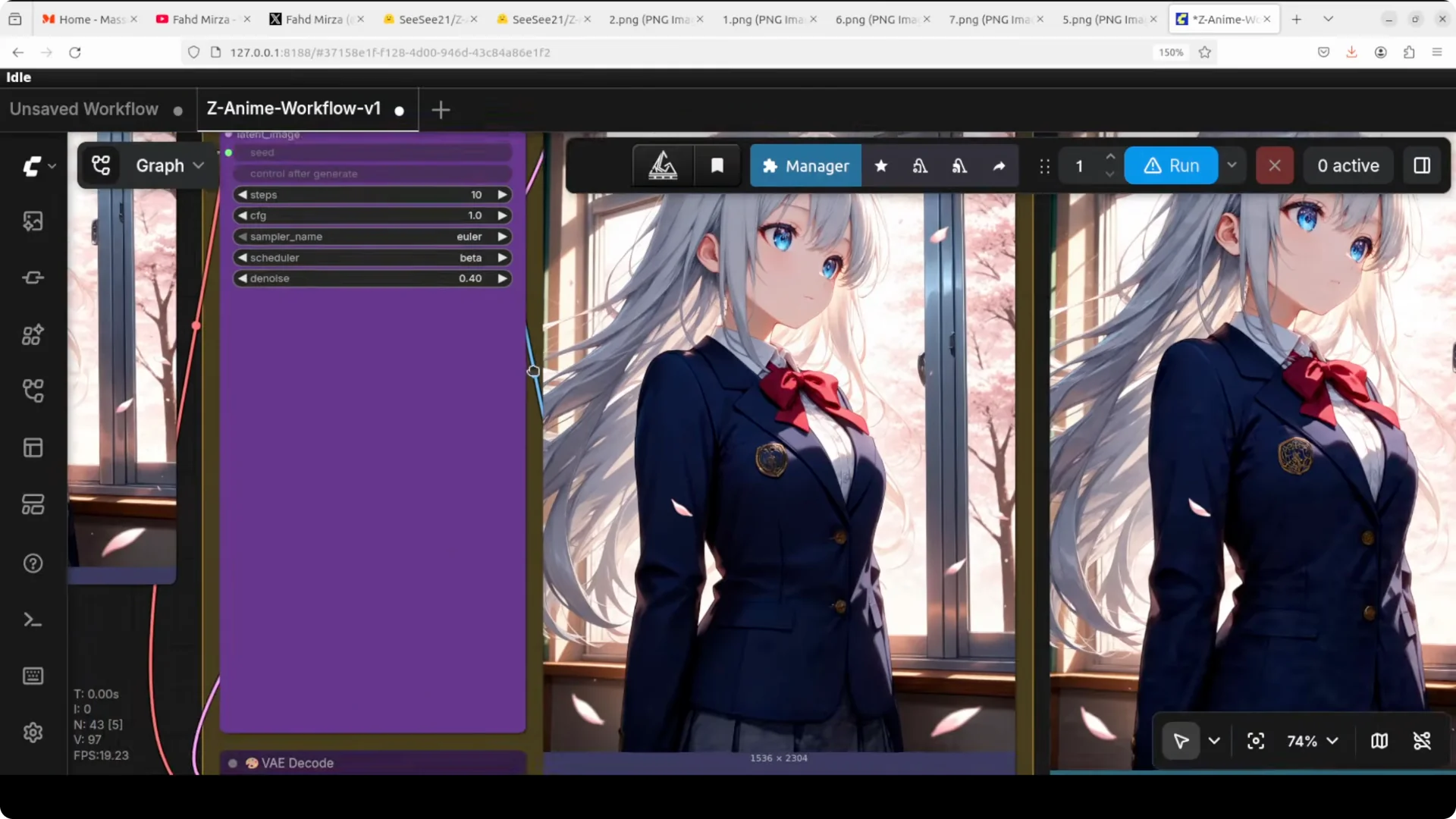The height and width of the screenshot is (819, 1456).
Task: Toggle the right side panel
Action: [x=1422, y=165]
